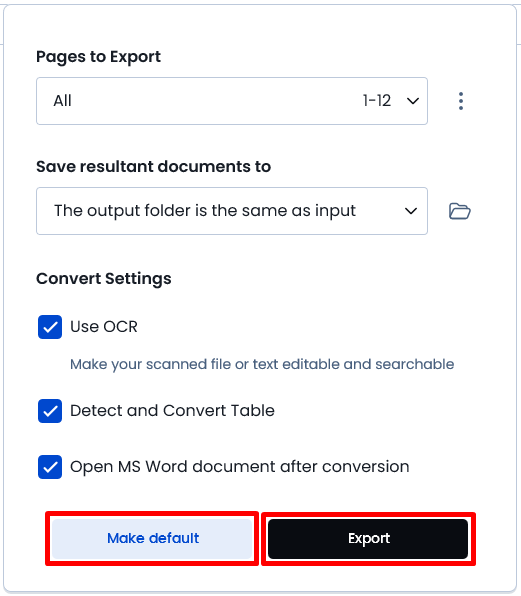
Task: Click the 1-12 page range text
Action: click(377, 101)
